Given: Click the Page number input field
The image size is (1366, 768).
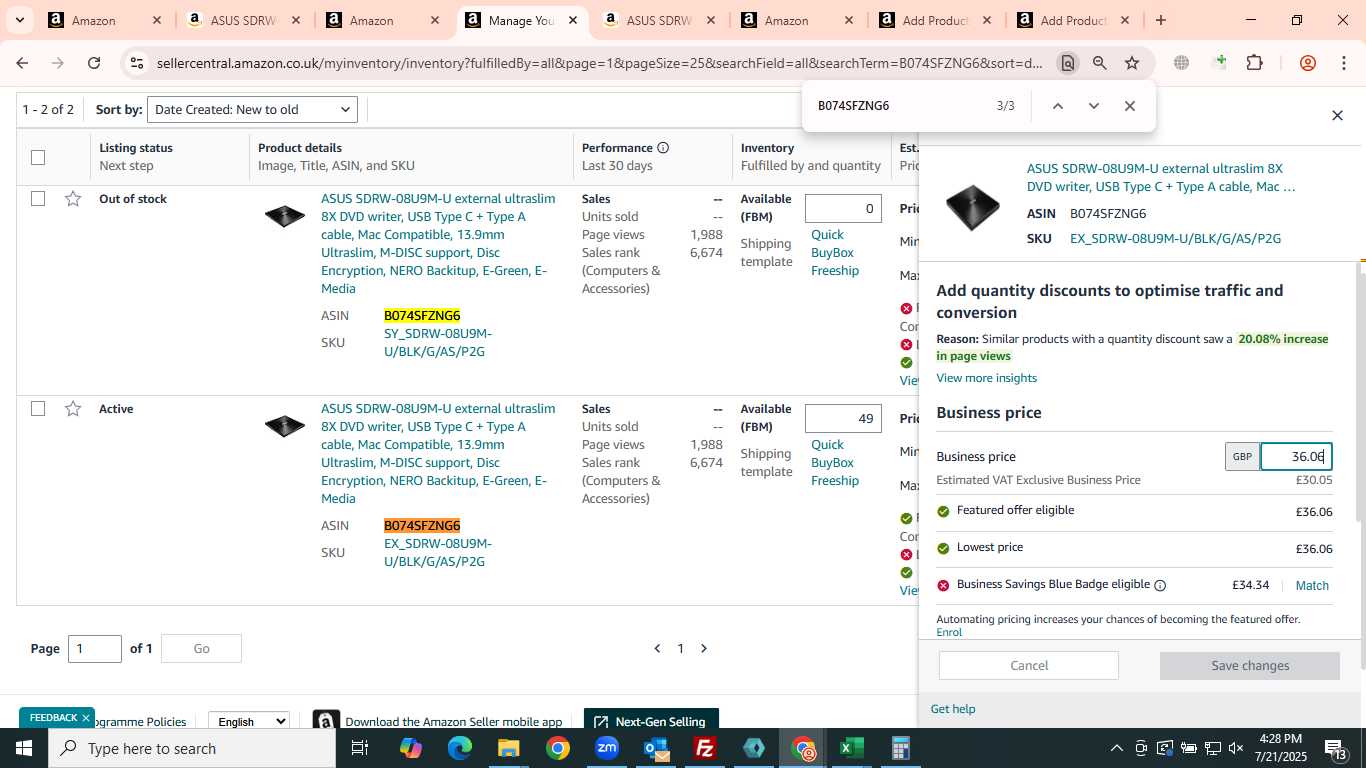Looking at the screenshot, I should 95,649.
